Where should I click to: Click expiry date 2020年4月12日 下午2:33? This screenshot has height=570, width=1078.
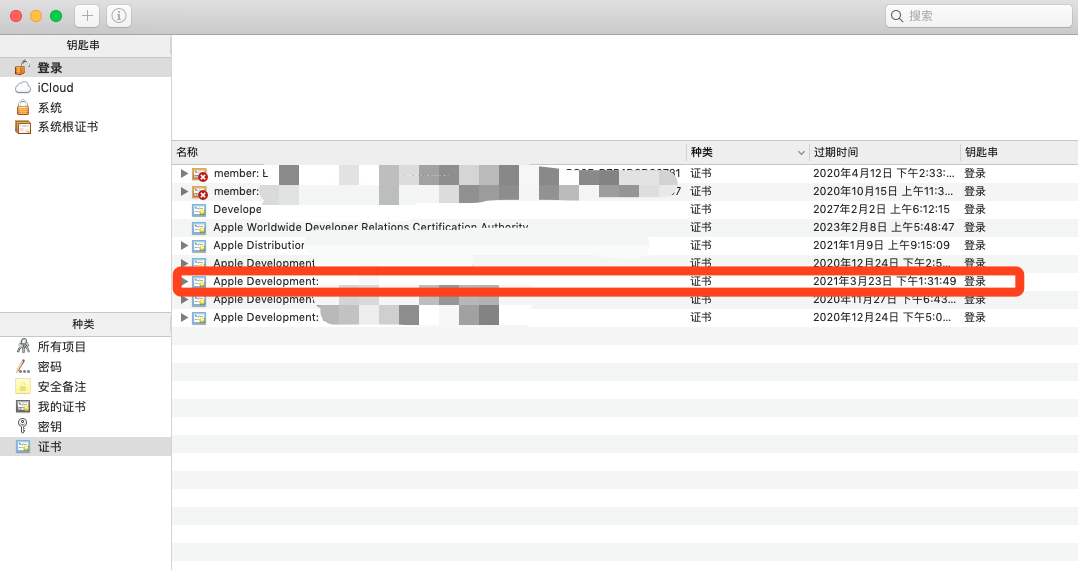click(883, 173)
